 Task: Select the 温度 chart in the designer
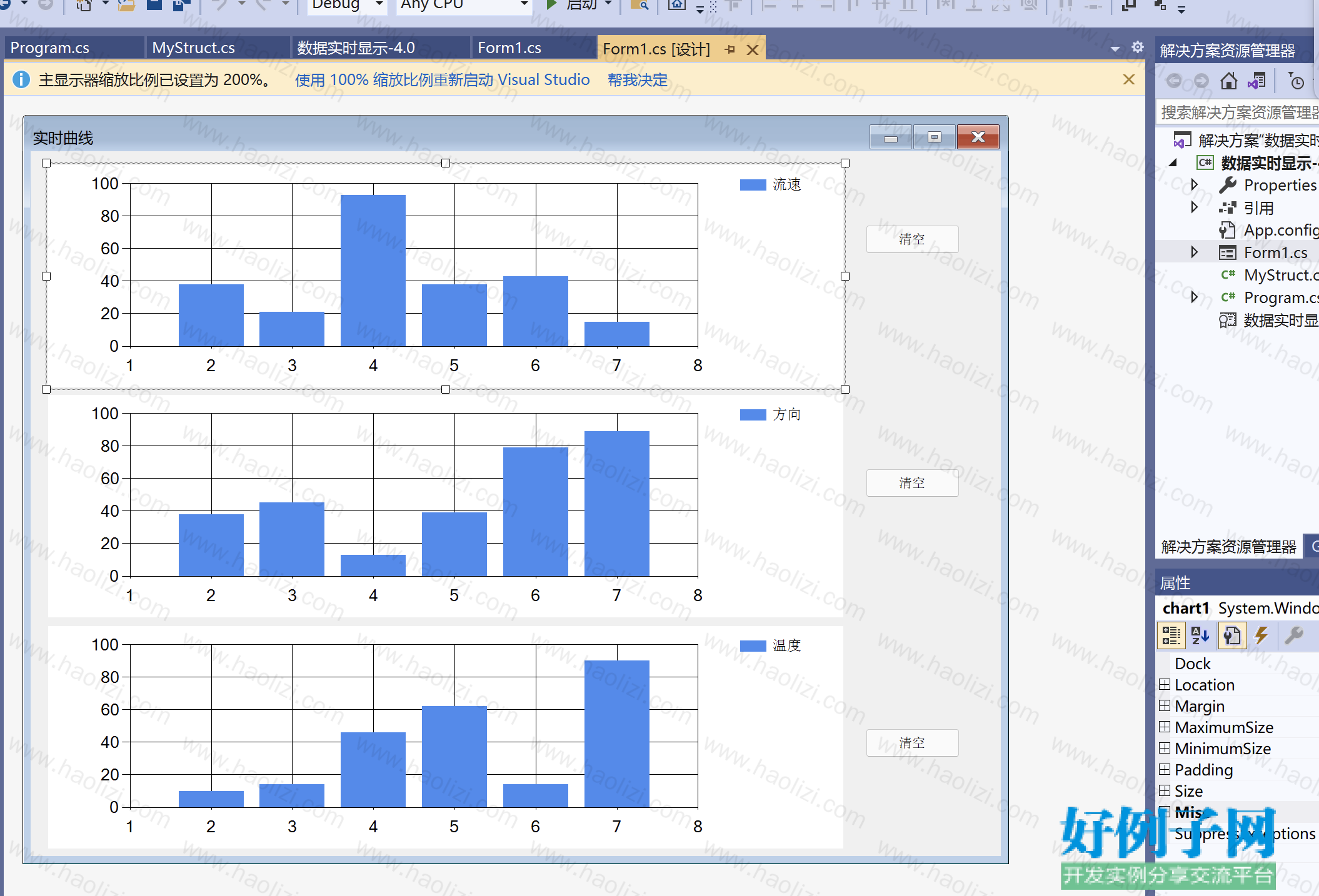point(445,737)
